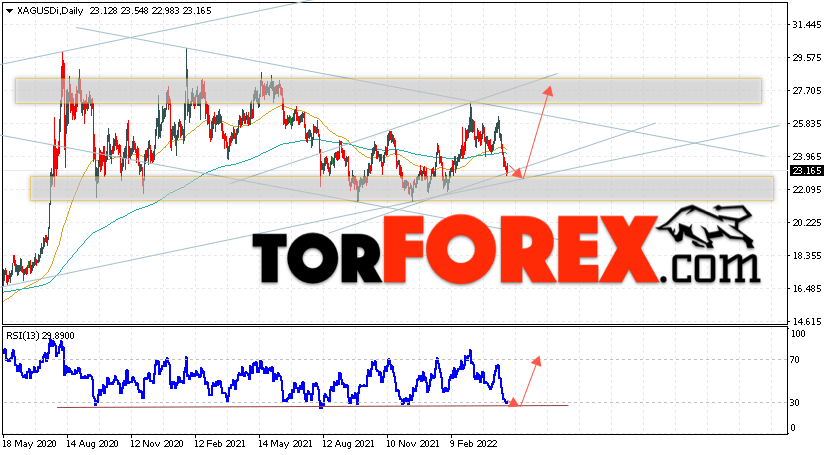Screen dimensions: 828x455
Task: Click the 9 Feb 2022 date label
Action: pyautogui.click(x=474, y=444)
